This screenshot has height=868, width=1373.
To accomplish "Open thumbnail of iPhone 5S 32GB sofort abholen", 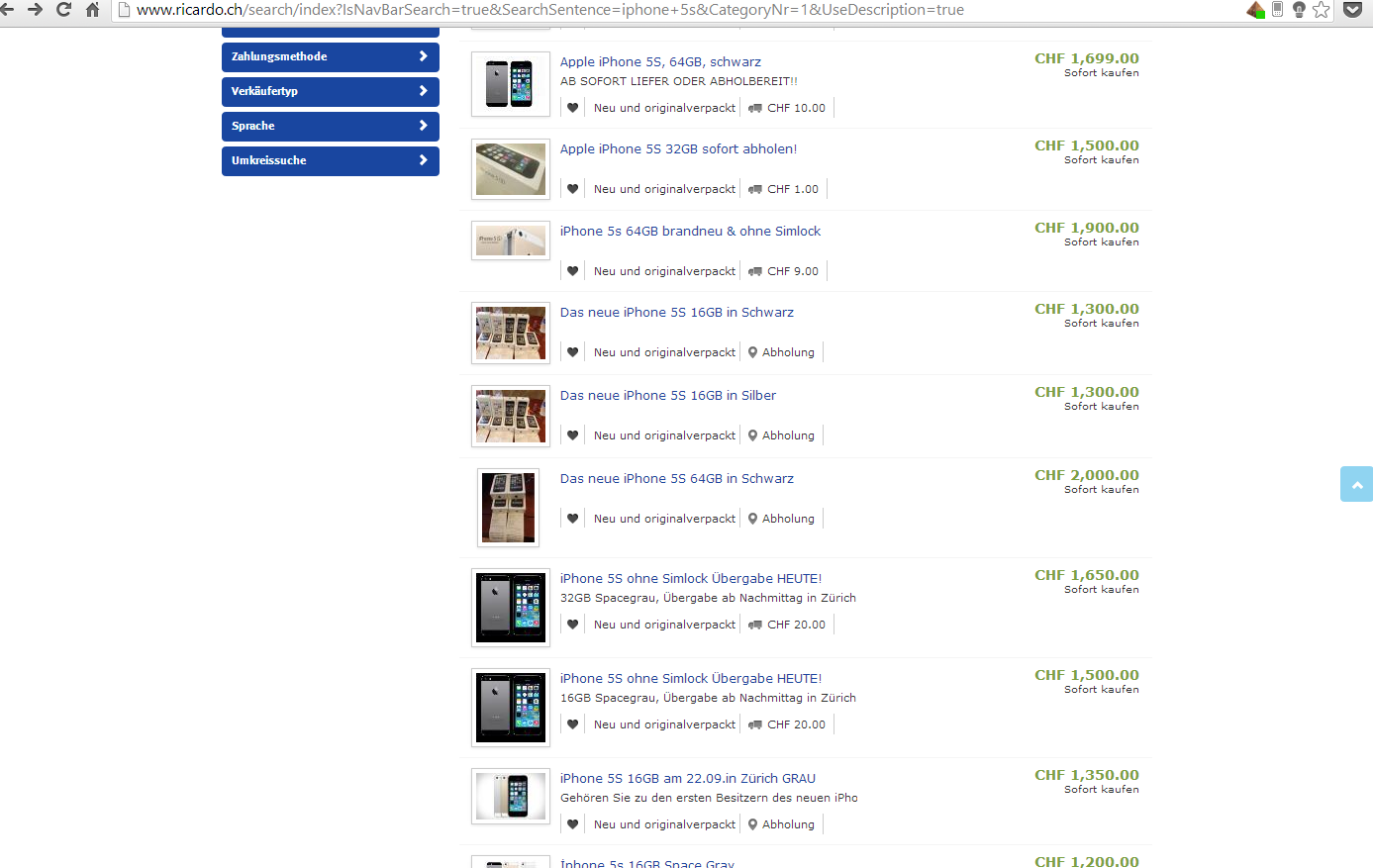I will [511, 169].
